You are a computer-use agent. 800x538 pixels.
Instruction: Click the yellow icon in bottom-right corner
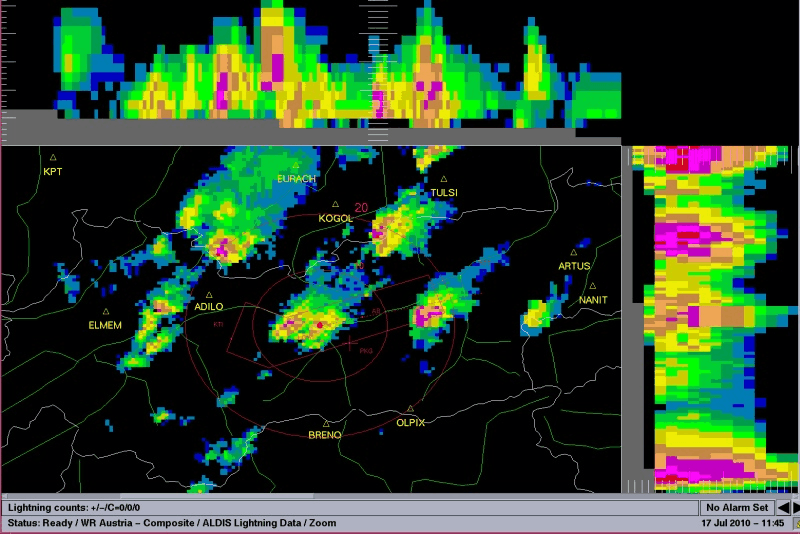[x=796, y=523]
